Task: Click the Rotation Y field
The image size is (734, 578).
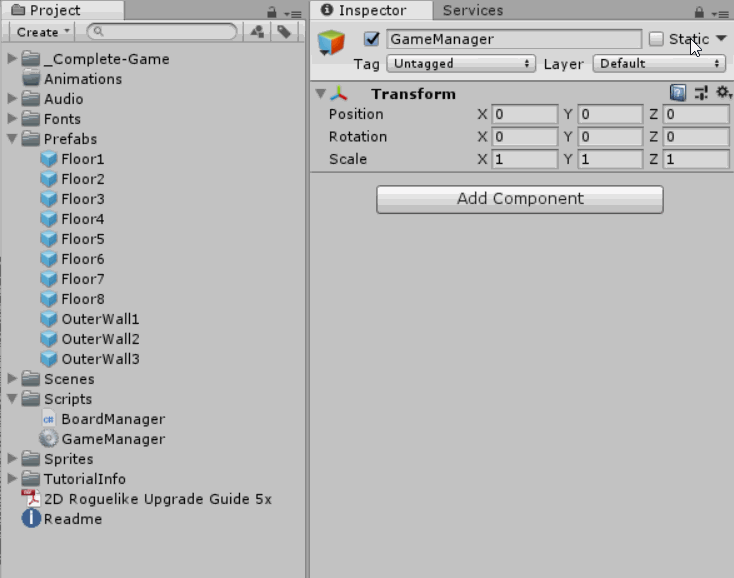Action: [610, 137]
